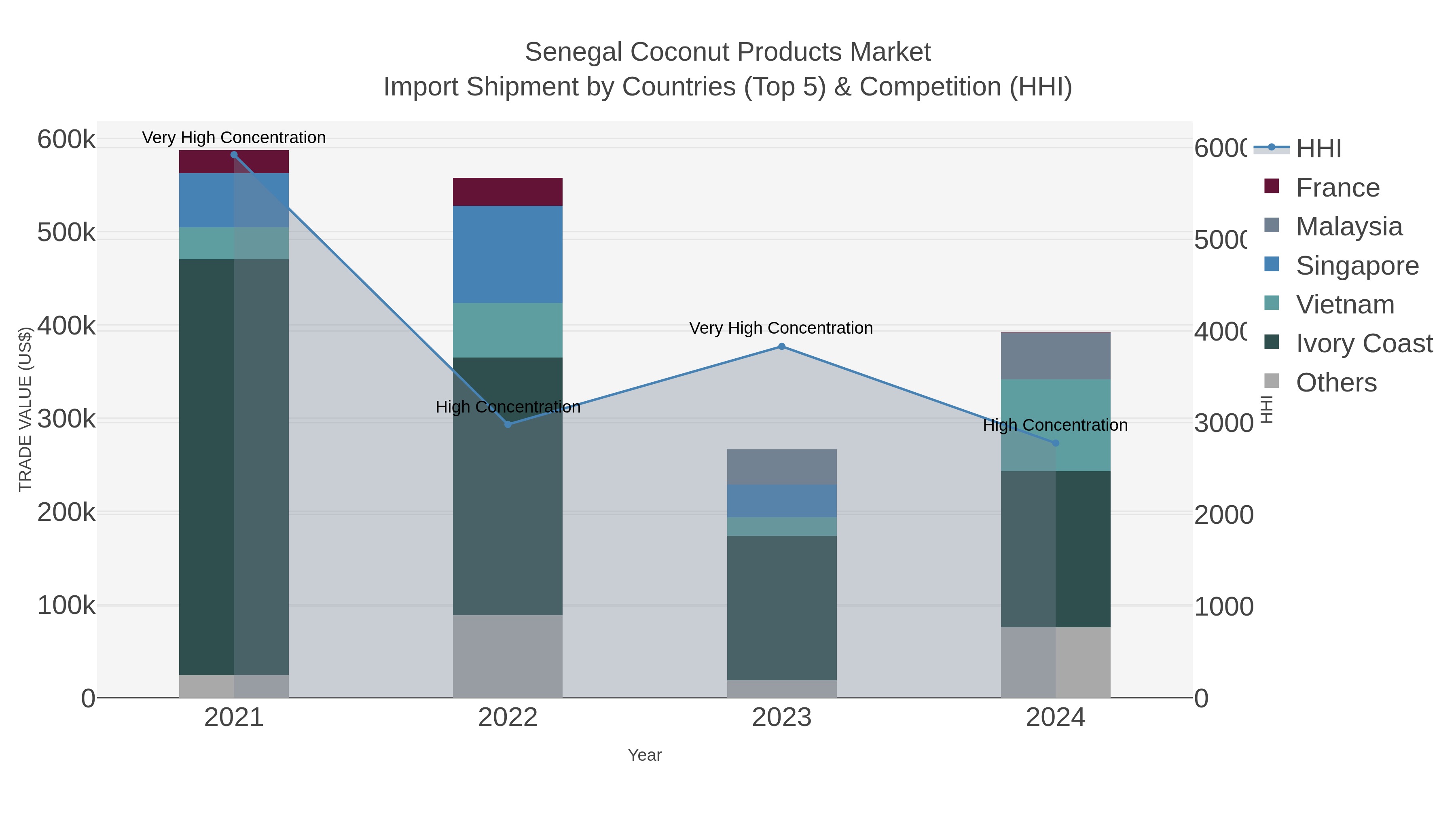Image resolution: width=1456 pixels, height=819 pixels.
Task: Click the Senegal Coconut Products Market title
Action: click(x=728, y=52)
